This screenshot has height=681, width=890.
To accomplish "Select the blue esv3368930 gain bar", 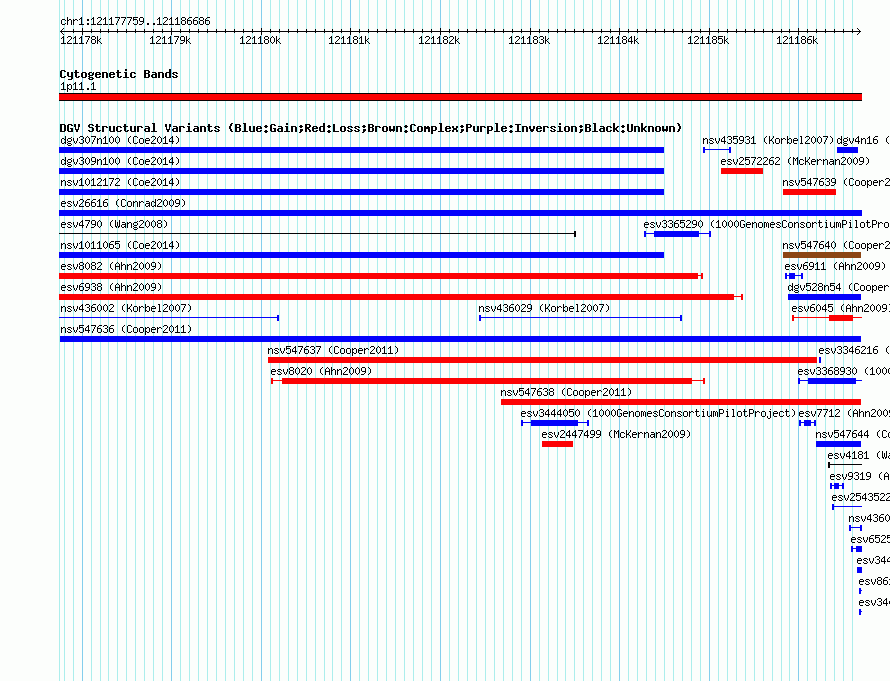I will pos(830,381).
